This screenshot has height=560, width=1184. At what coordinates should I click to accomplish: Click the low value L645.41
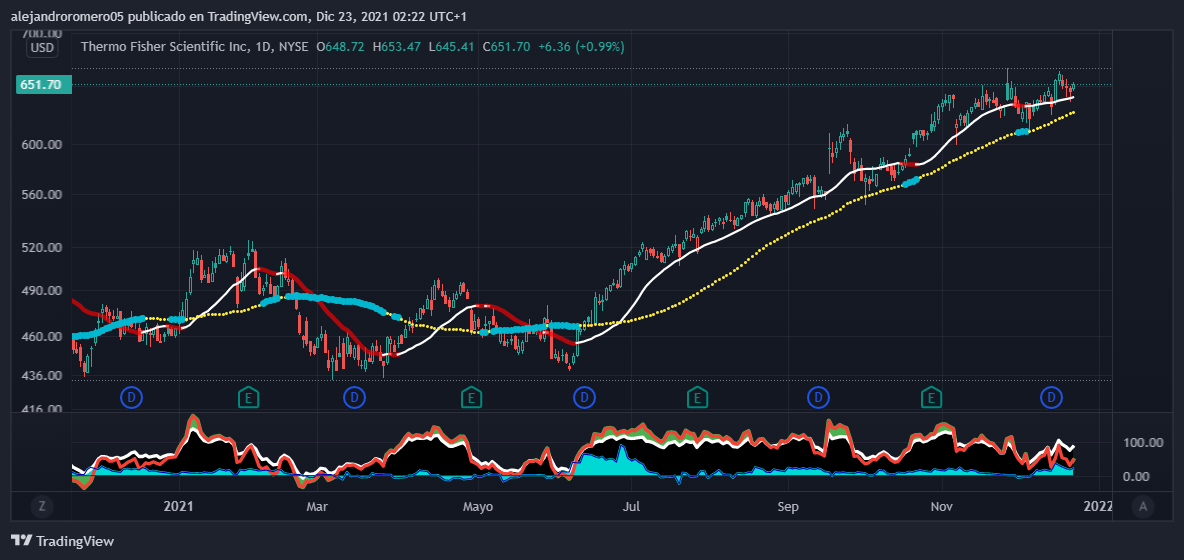click(452, 47)
